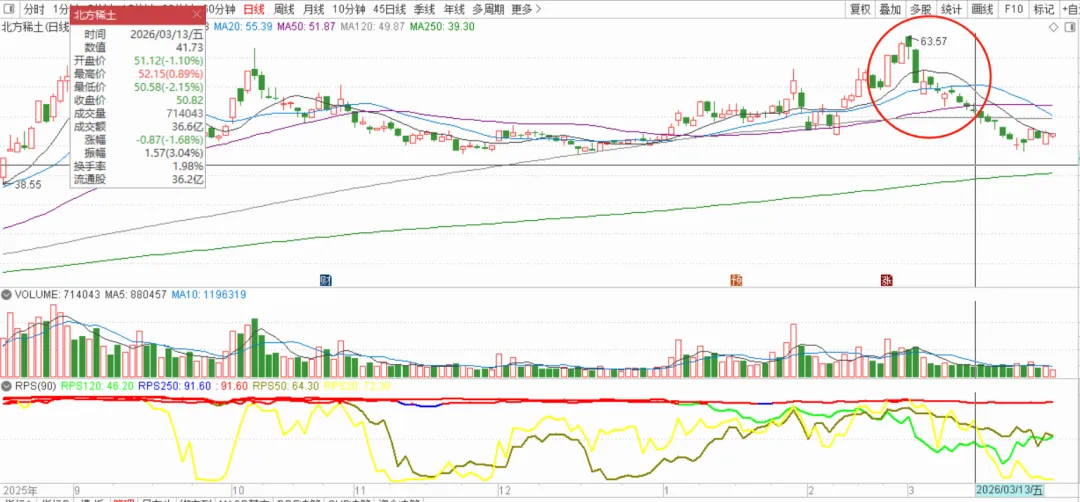
Task: Click the MA10: 1196319 volume label
Action: pos(209,294)
